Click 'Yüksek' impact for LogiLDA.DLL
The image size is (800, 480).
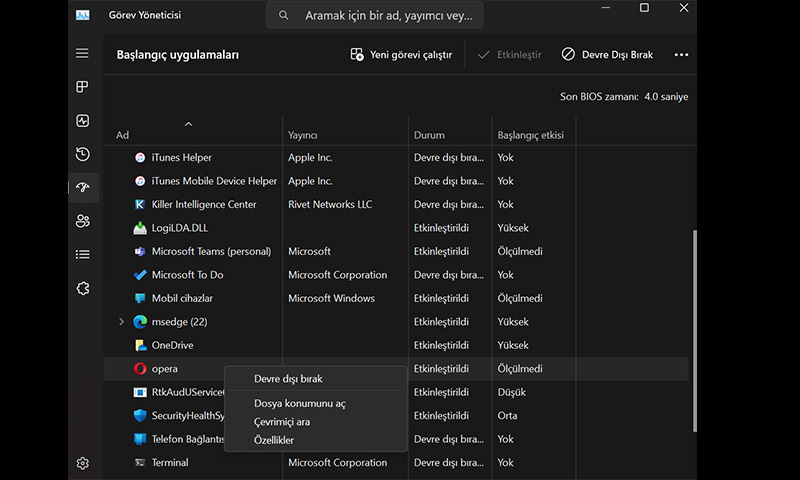click(x=513, y=228)
